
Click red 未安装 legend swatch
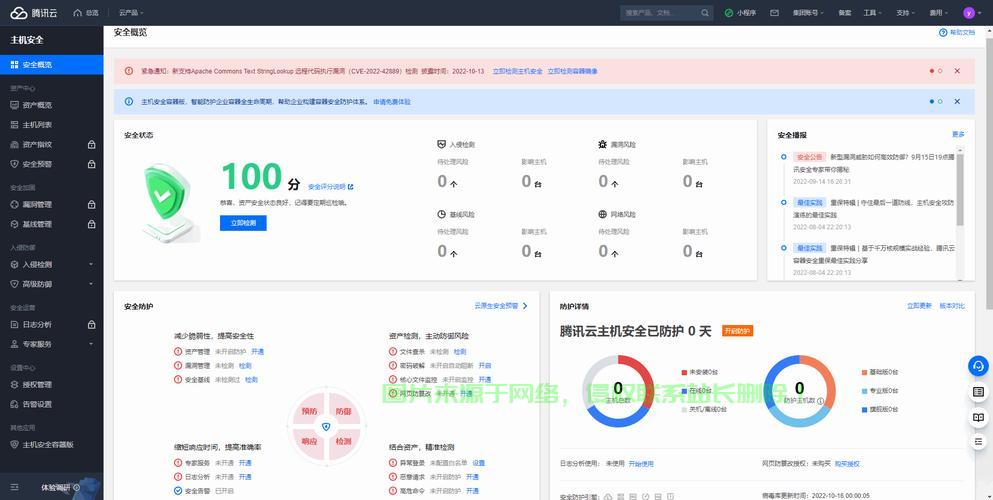click(x=684, y=372)
